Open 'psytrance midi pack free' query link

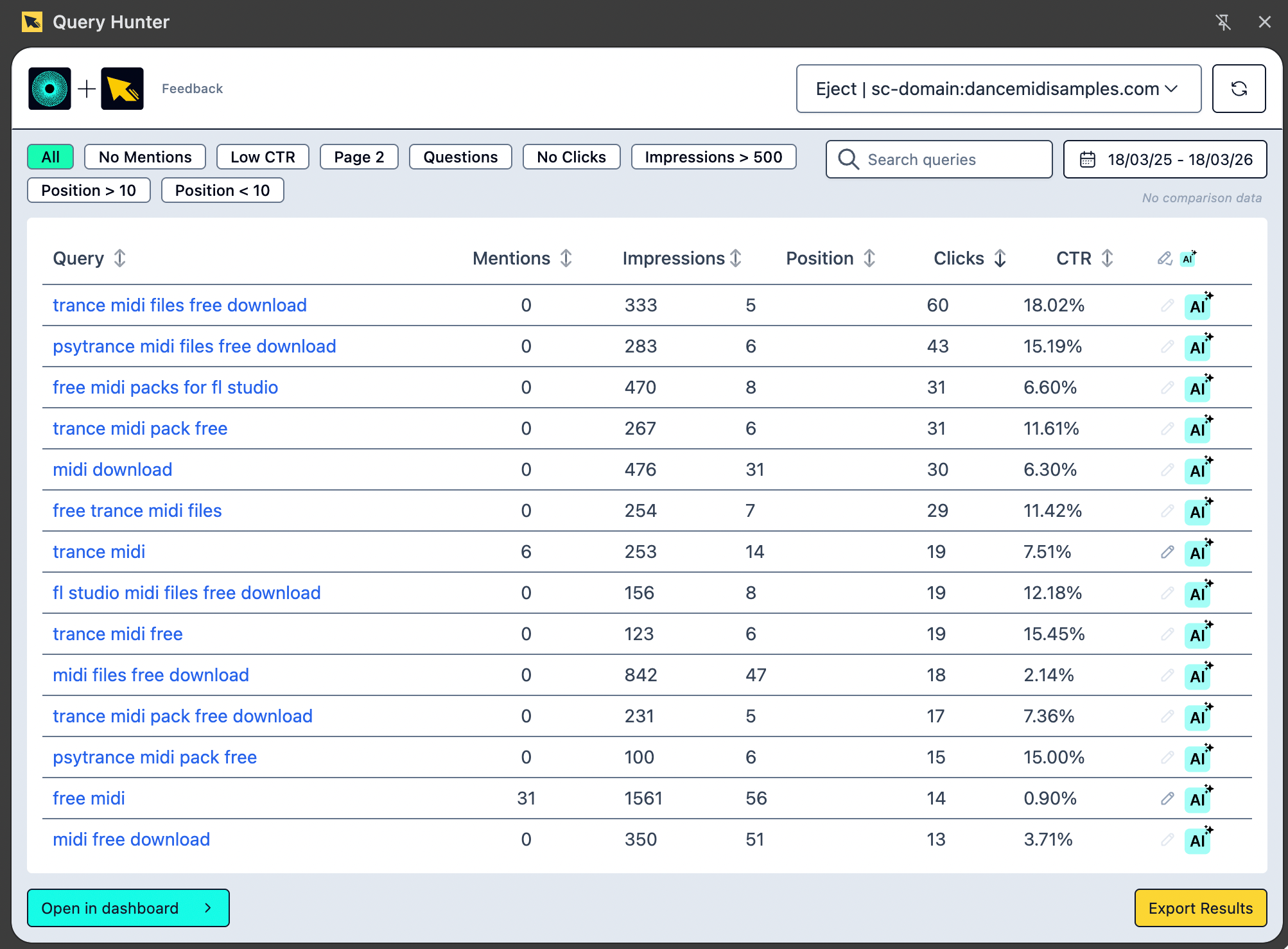pos(154,757)
